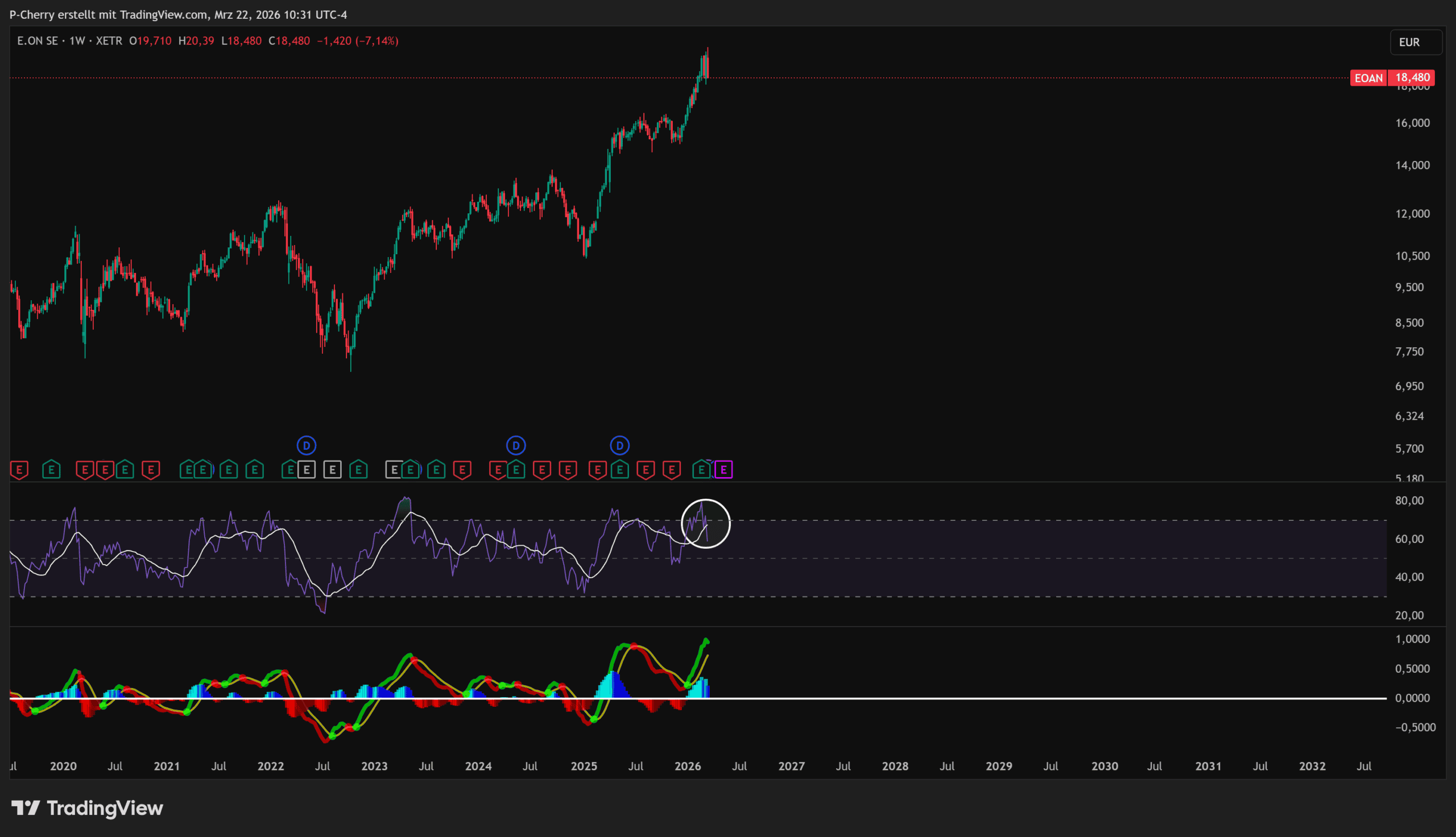
Task: Click the purple upcoming earnings E marker
Action: tap(723, 470)
